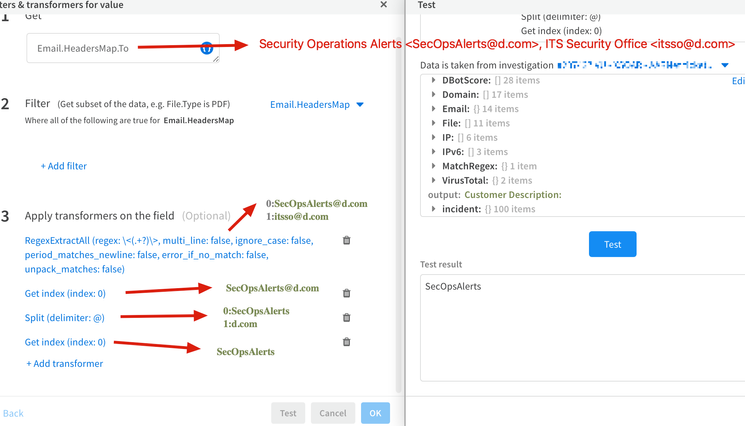
Task: Click the blue icon inside the Get field
Action: [207, 48]
